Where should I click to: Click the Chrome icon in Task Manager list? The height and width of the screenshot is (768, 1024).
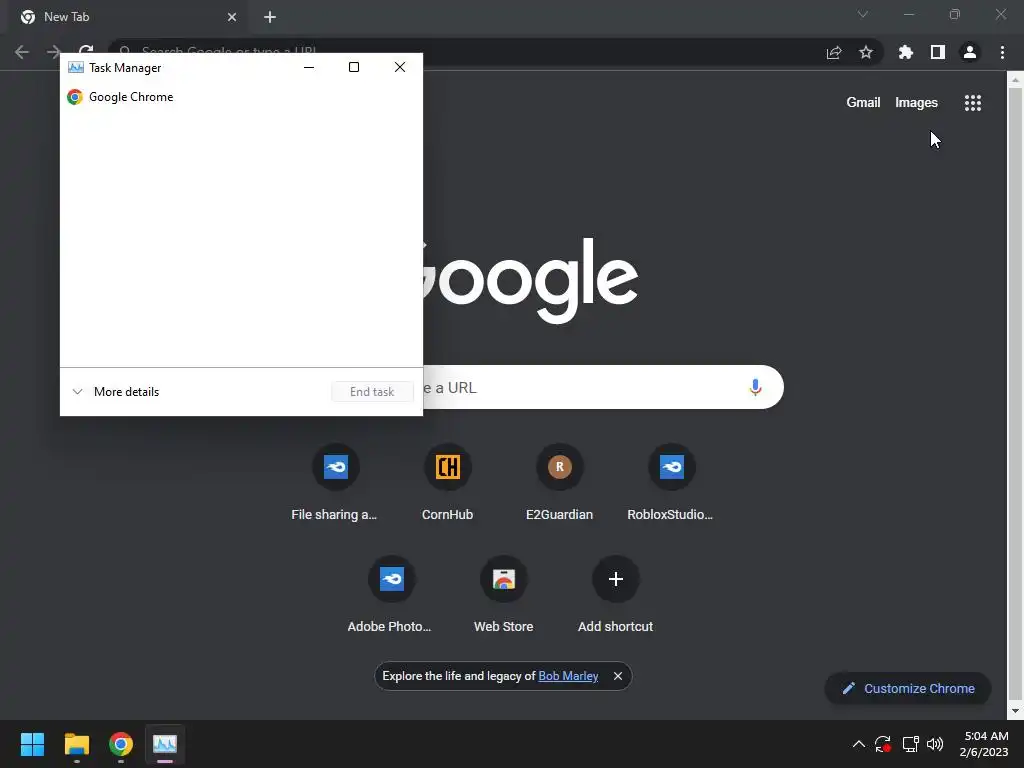tap(75, 97)
